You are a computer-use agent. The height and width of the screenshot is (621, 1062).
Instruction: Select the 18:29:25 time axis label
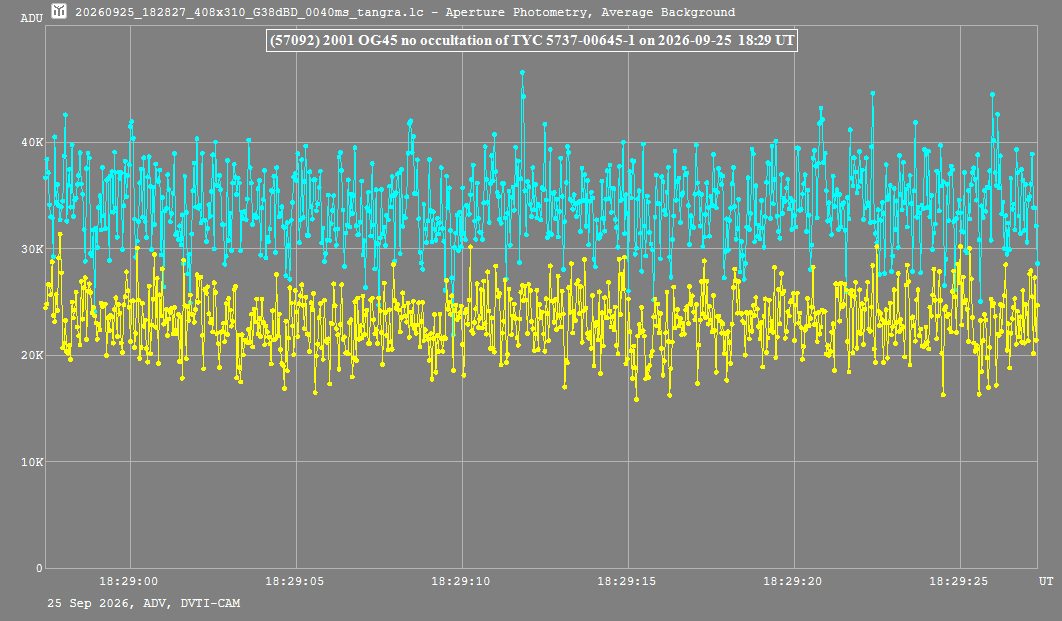click(958, 581)
